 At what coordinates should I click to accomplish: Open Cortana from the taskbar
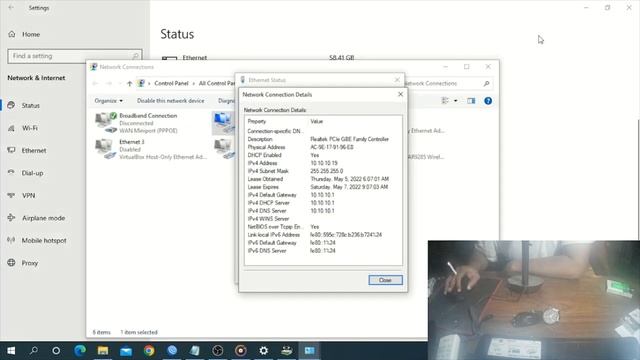[x=56, y=350]
